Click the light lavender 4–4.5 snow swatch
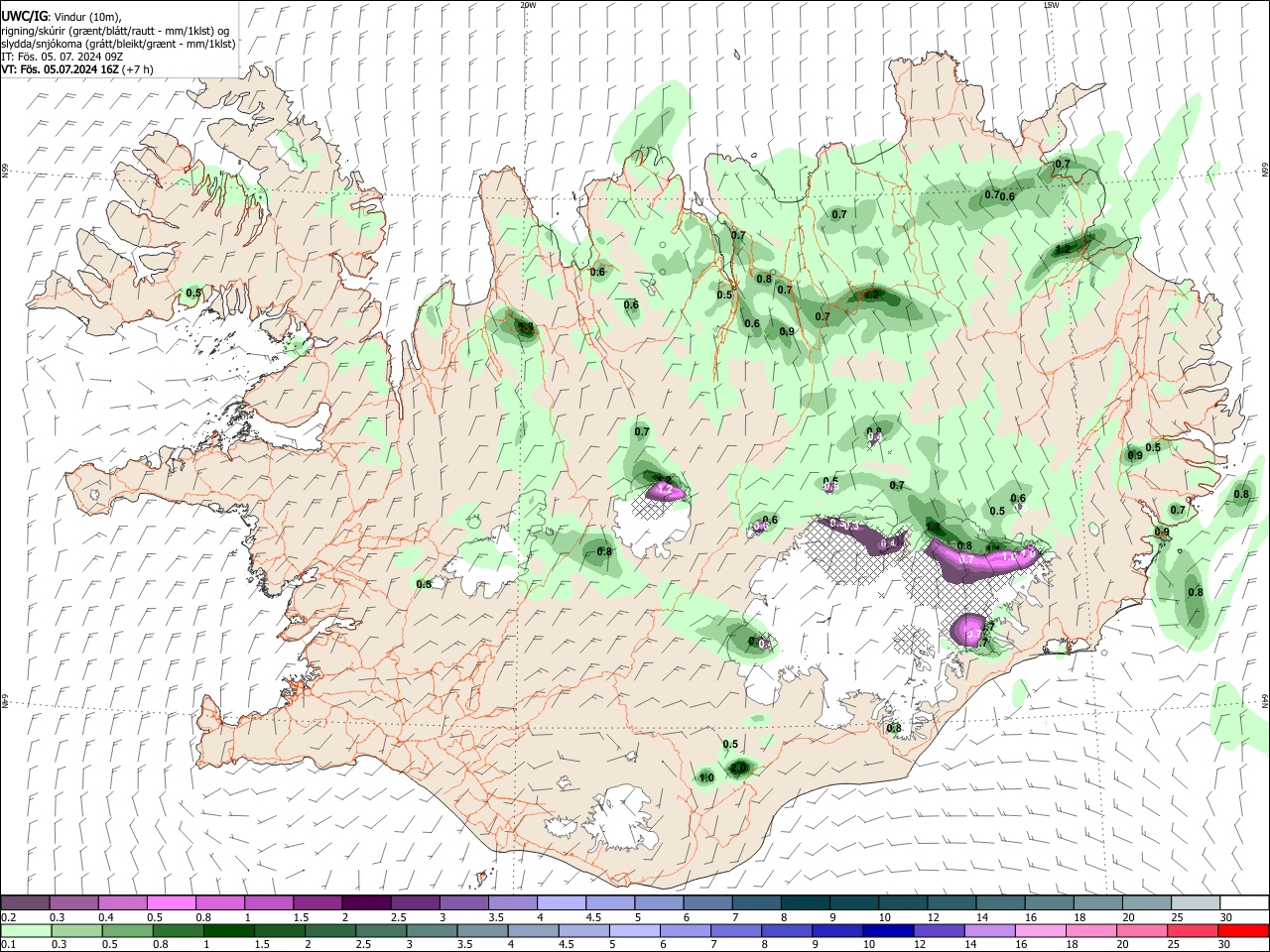The image size is (1270, 952). pyautogui.click(x=562, y=903)
